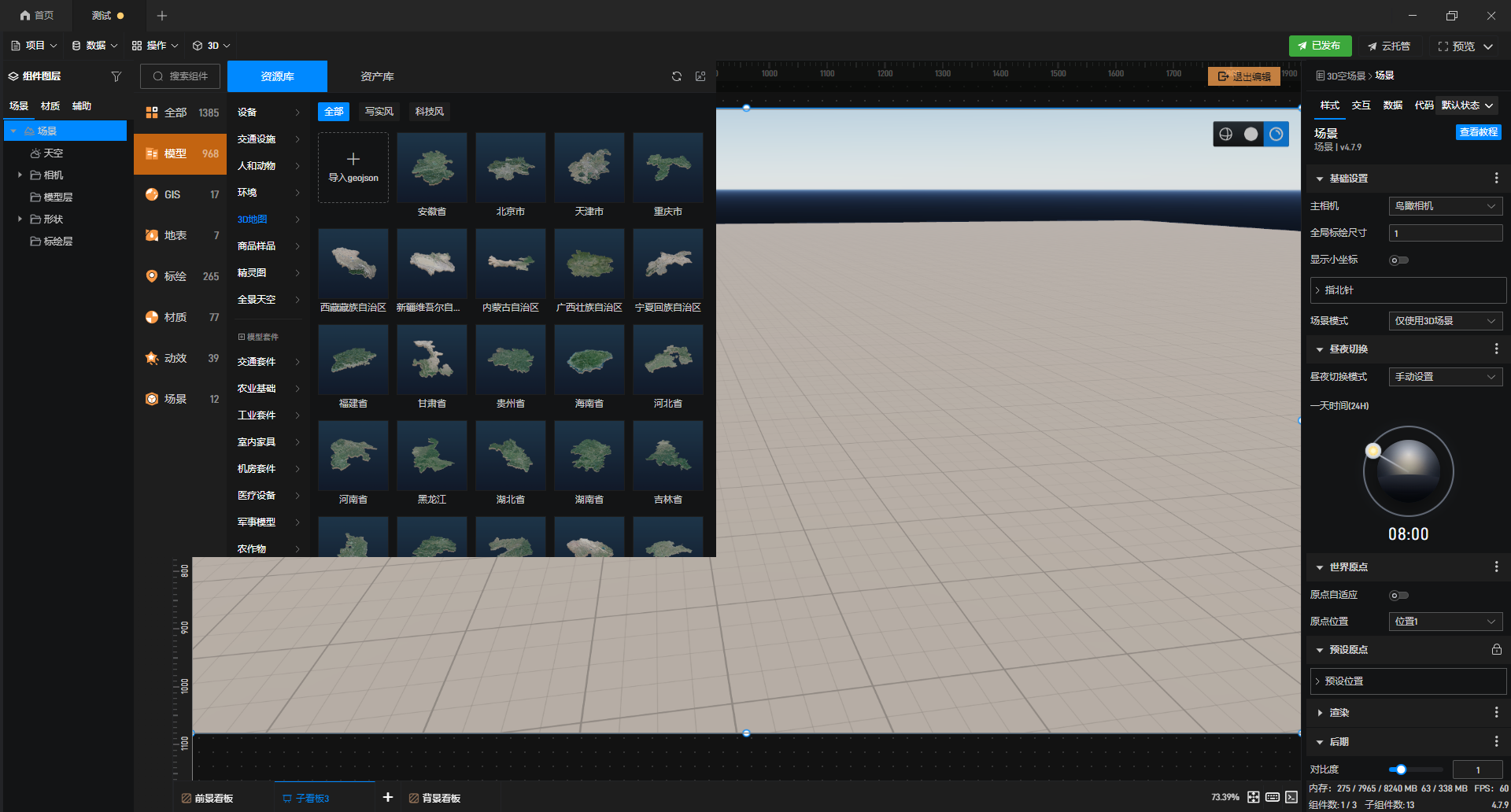Toggle the 原点自适应 switch

1398,595
